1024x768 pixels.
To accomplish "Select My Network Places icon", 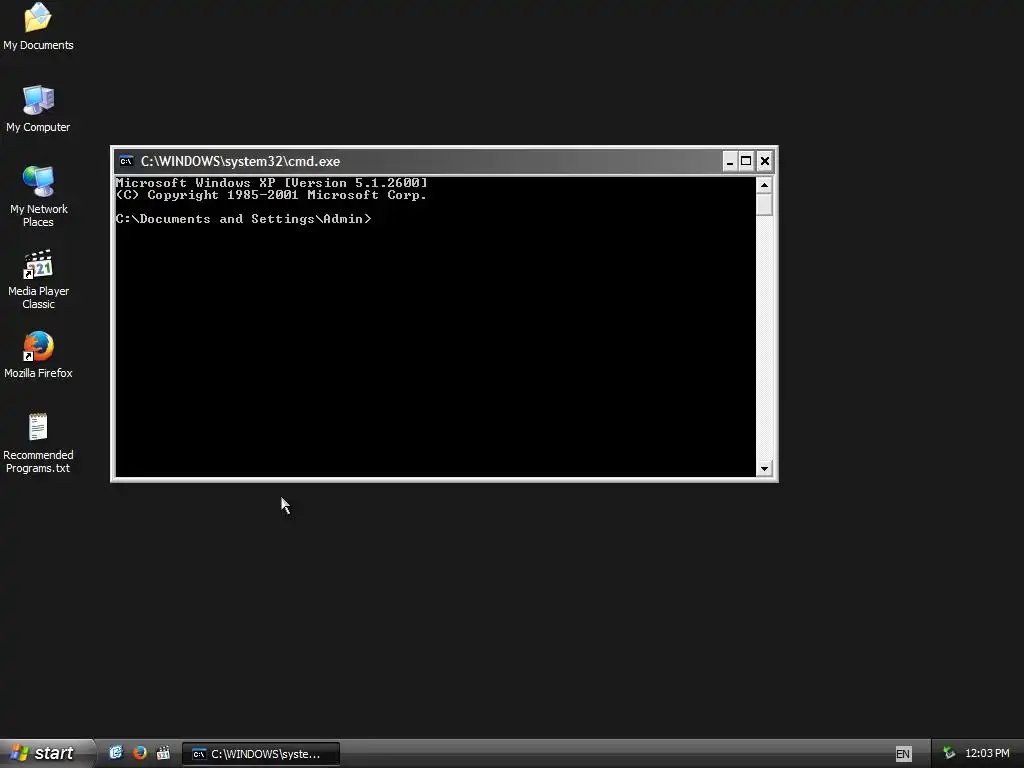I will (38, 196).
